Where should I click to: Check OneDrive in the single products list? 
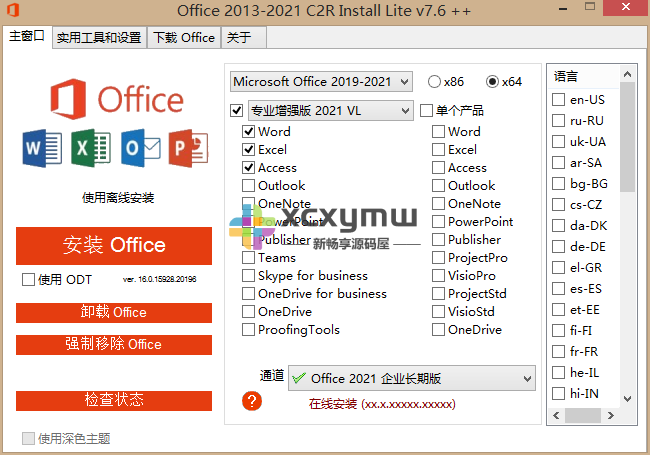pyautogui.click(x=438, y=329)
